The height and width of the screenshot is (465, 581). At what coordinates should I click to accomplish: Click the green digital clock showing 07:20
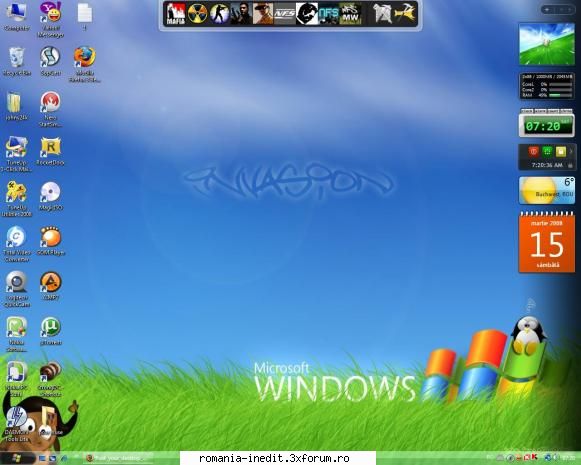(547, 126)
